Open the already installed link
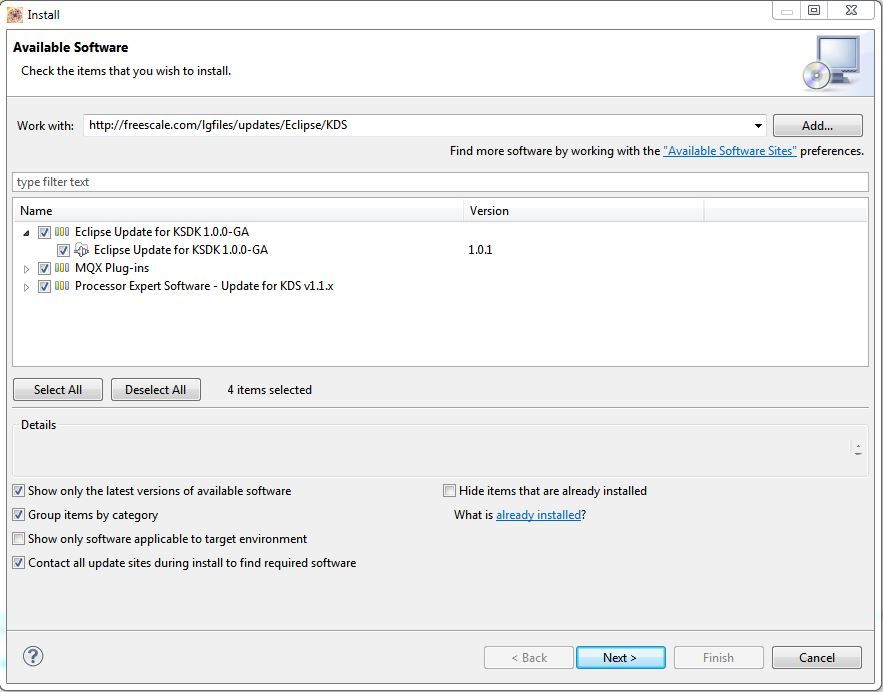883x692 pixels. [x=538, y=515]
